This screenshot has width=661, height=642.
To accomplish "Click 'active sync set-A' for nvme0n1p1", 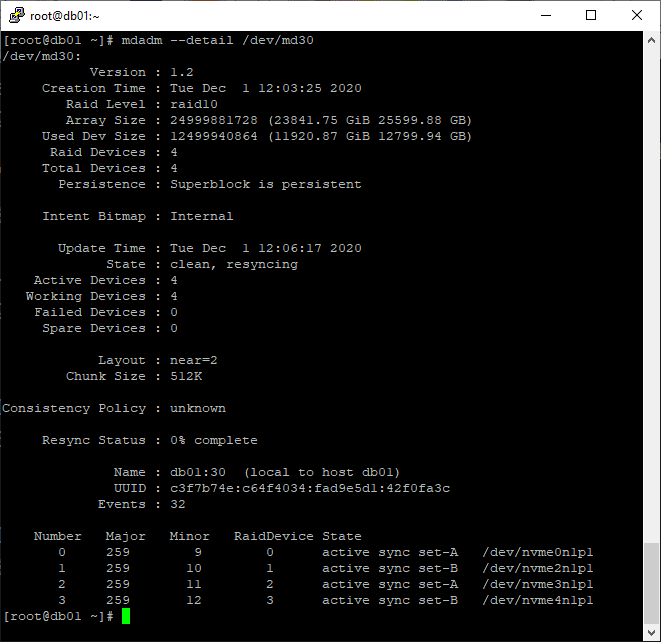I will click(390, 552).
